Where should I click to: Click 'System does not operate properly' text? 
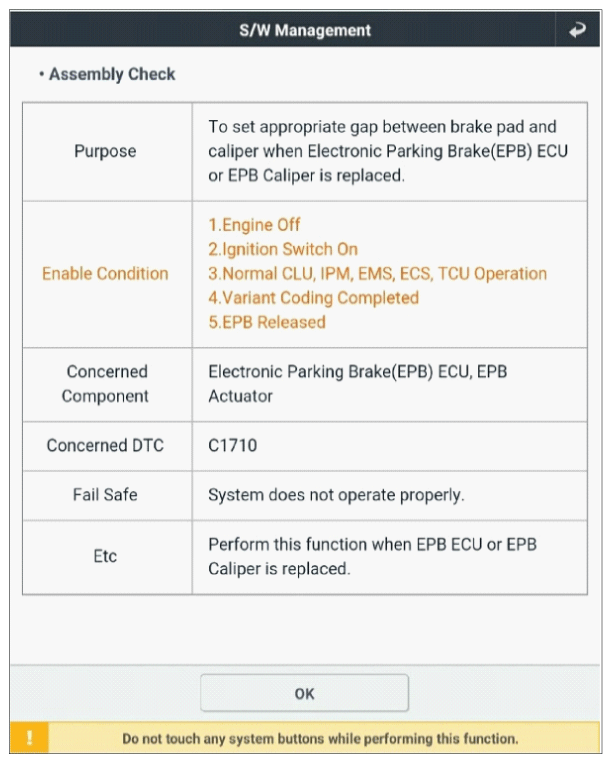(336, 495)
